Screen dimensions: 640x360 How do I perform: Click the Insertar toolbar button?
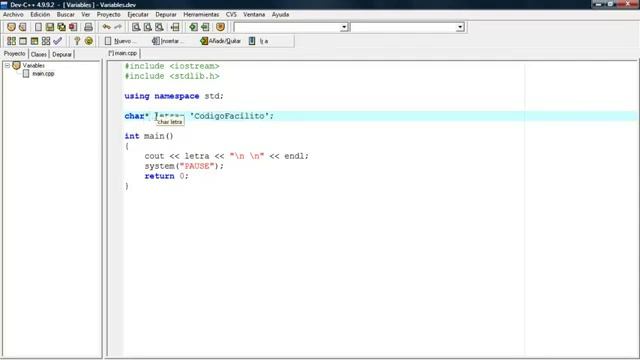tap(168, 41)
